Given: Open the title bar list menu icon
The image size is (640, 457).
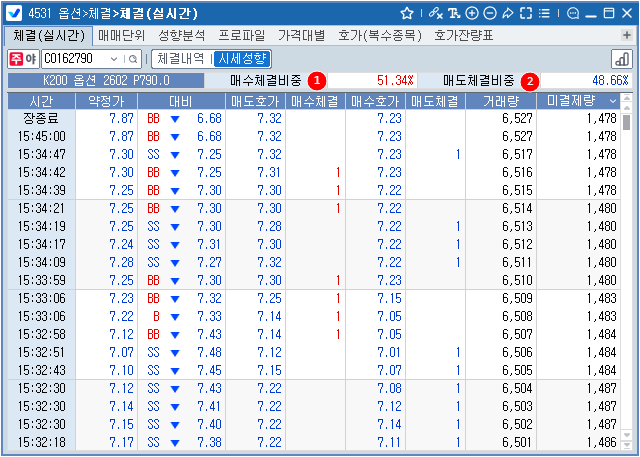Looking at the screenshot, I should [x=545, y=13].
